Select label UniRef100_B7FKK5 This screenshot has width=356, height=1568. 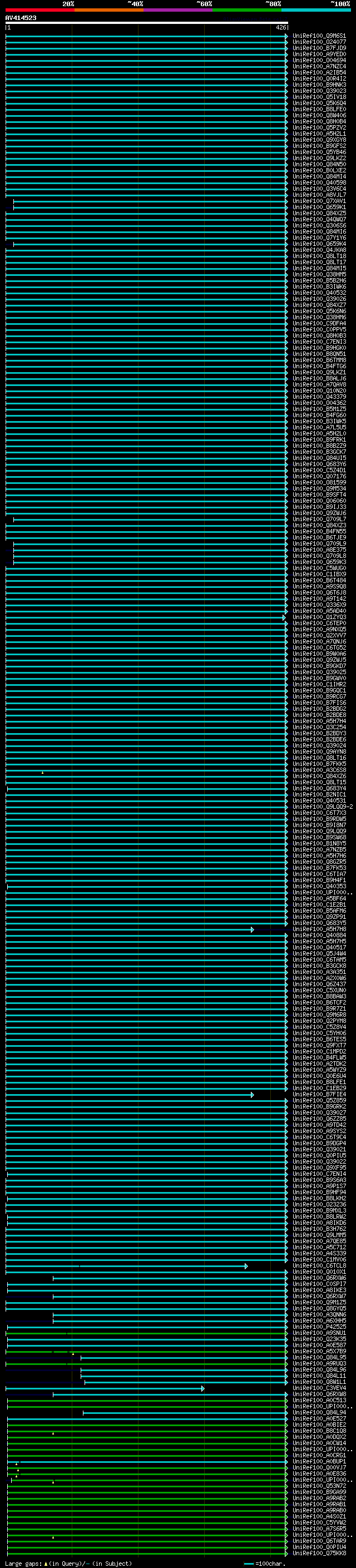click(319, 764)
